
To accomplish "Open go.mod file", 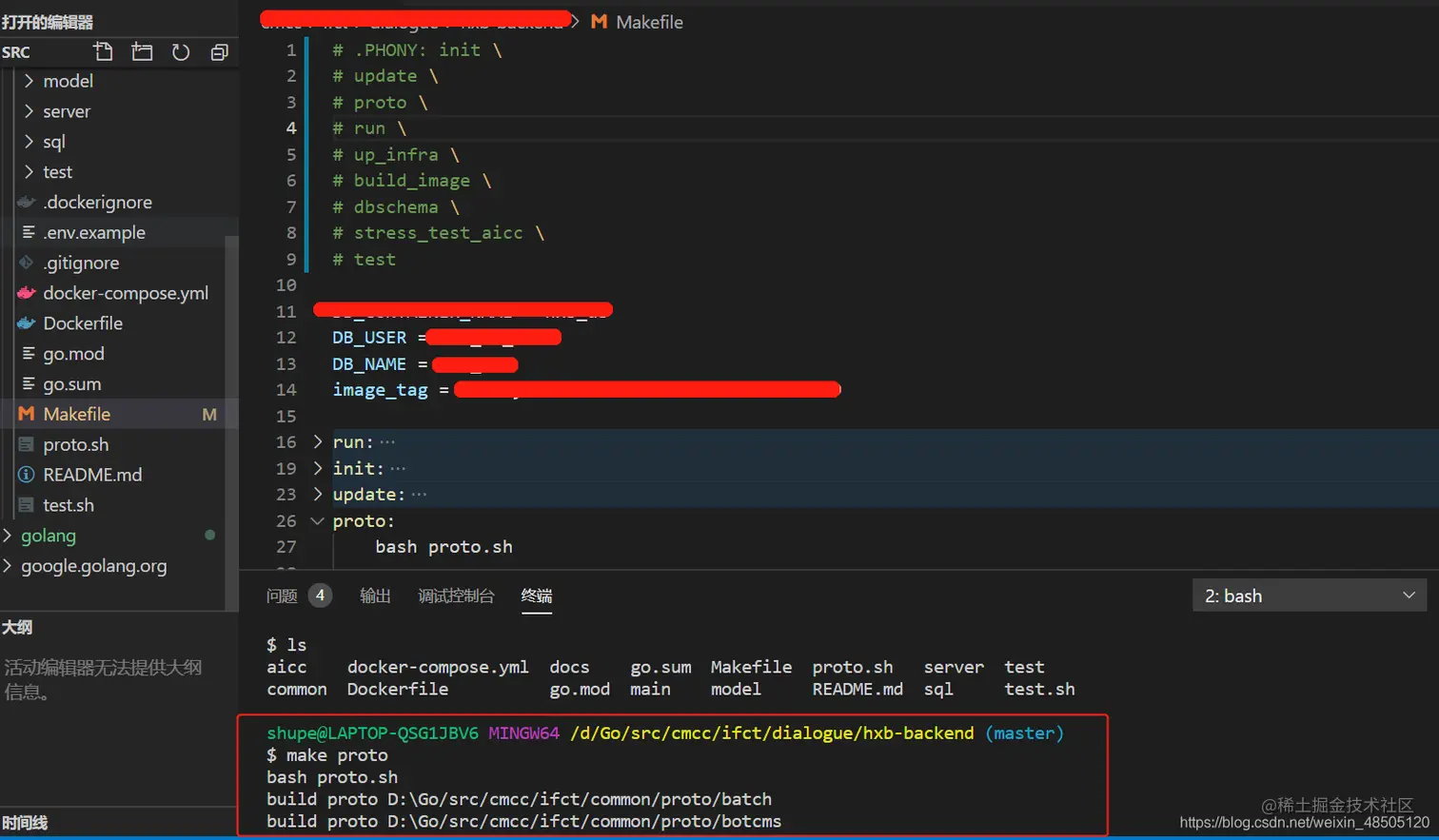I will pyautogui.click(x=73, y=353).
